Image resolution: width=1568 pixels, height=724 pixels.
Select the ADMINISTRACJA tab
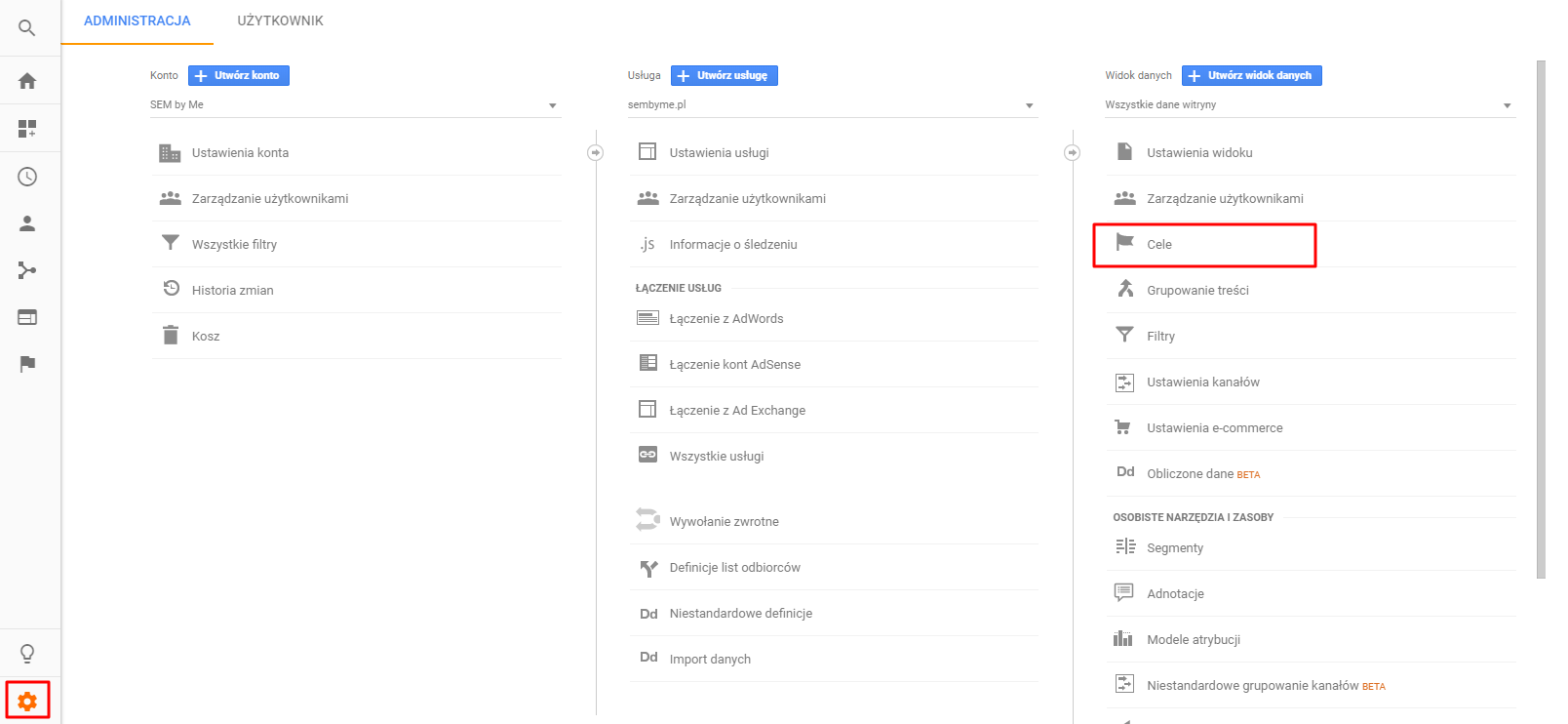[137, 20]
